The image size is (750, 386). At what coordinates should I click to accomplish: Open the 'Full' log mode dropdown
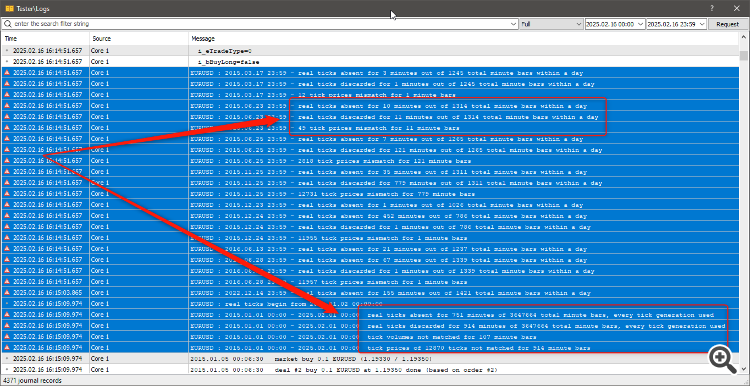[x=551, y=24]
